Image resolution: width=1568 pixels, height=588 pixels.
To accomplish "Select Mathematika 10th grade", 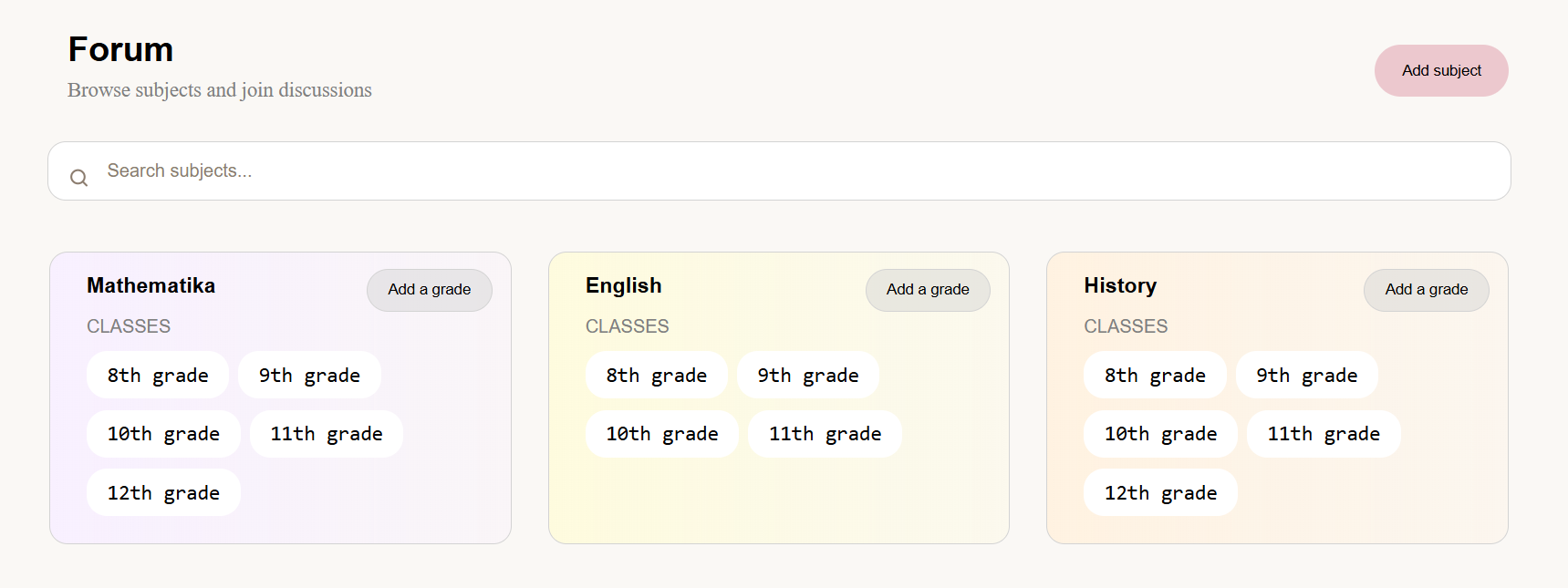I will click(163, 434).
